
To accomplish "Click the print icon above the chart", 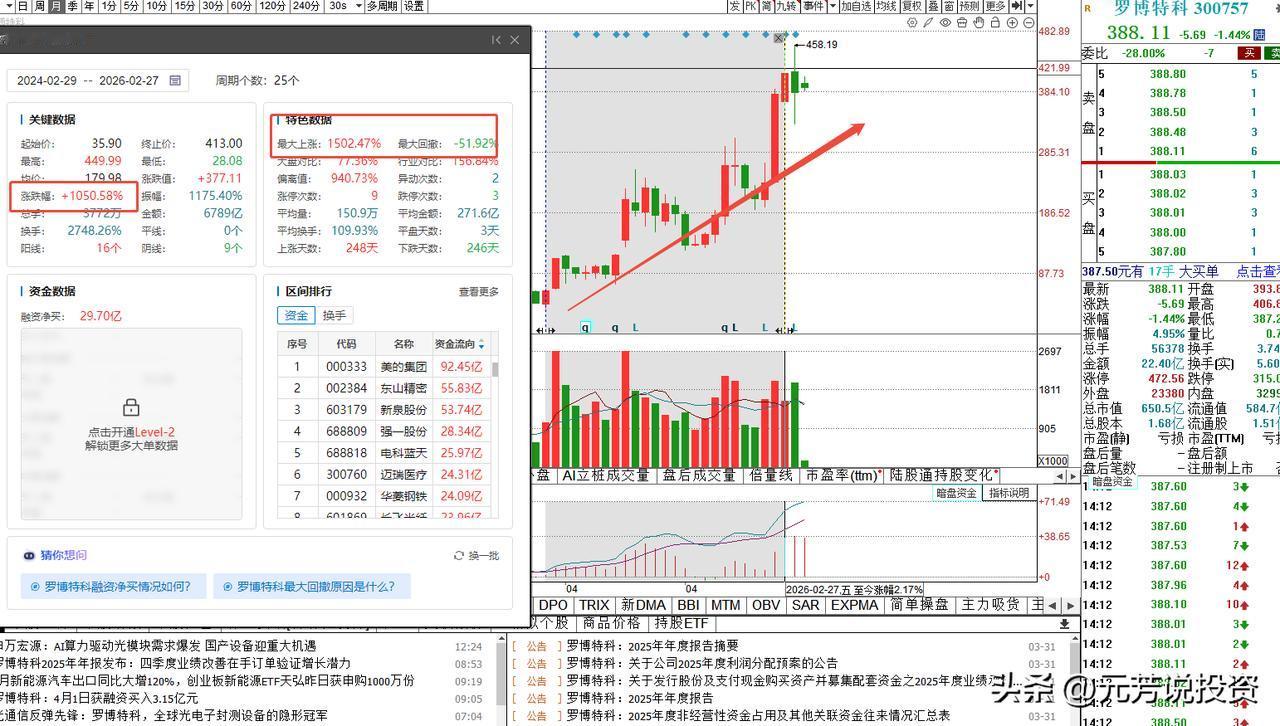I will pyautogui.click(x=962, y=22).
